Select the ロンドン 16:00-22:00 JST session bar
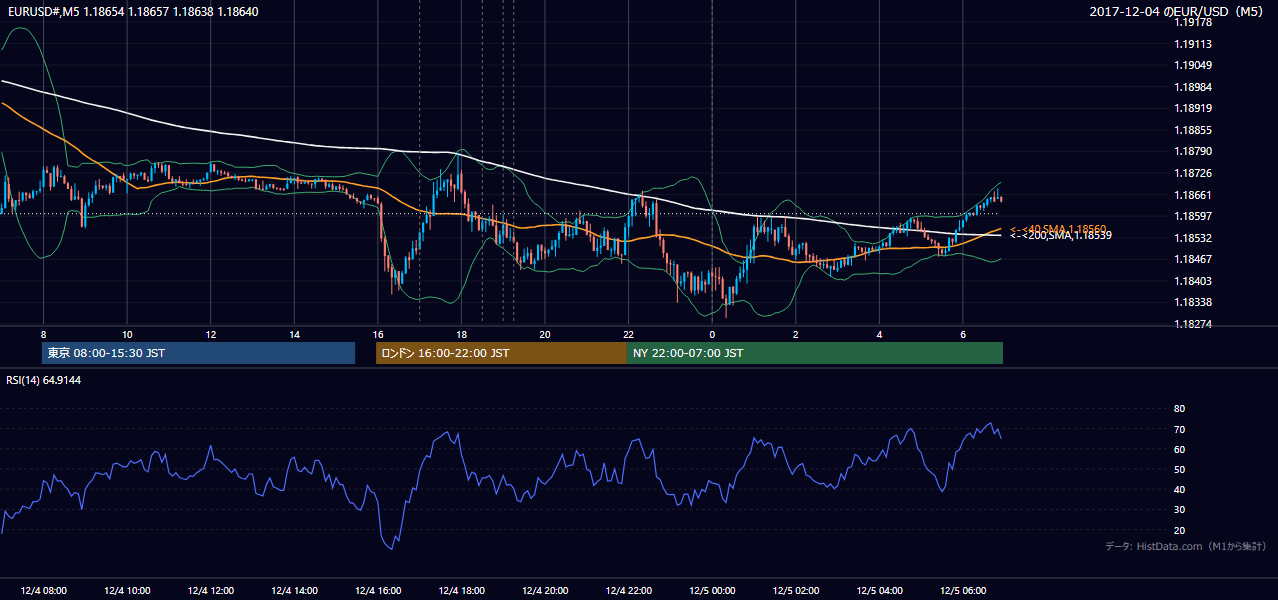The height and width of the screenshot is (600, 1278). [501, 353]
